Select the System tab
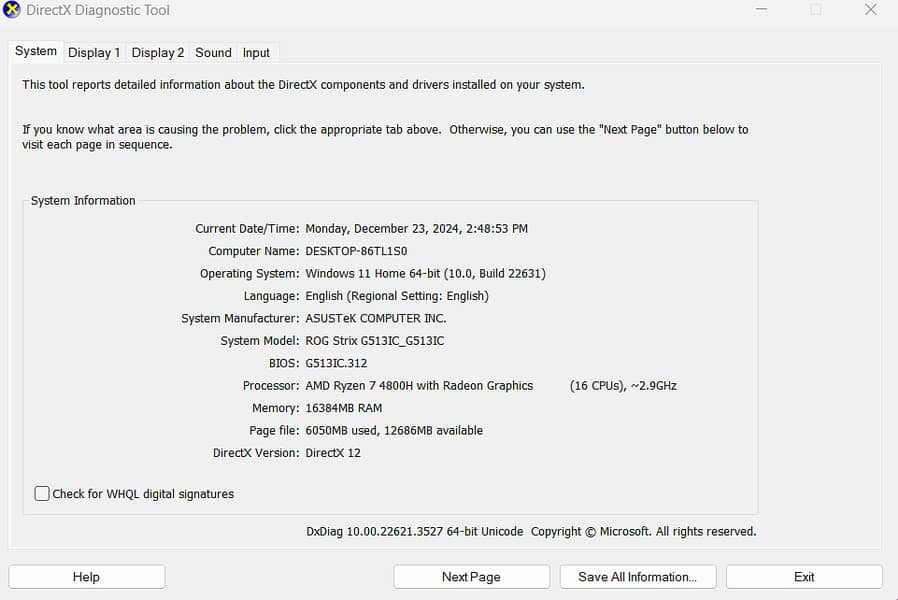898x600 pixels. point(36,52)
